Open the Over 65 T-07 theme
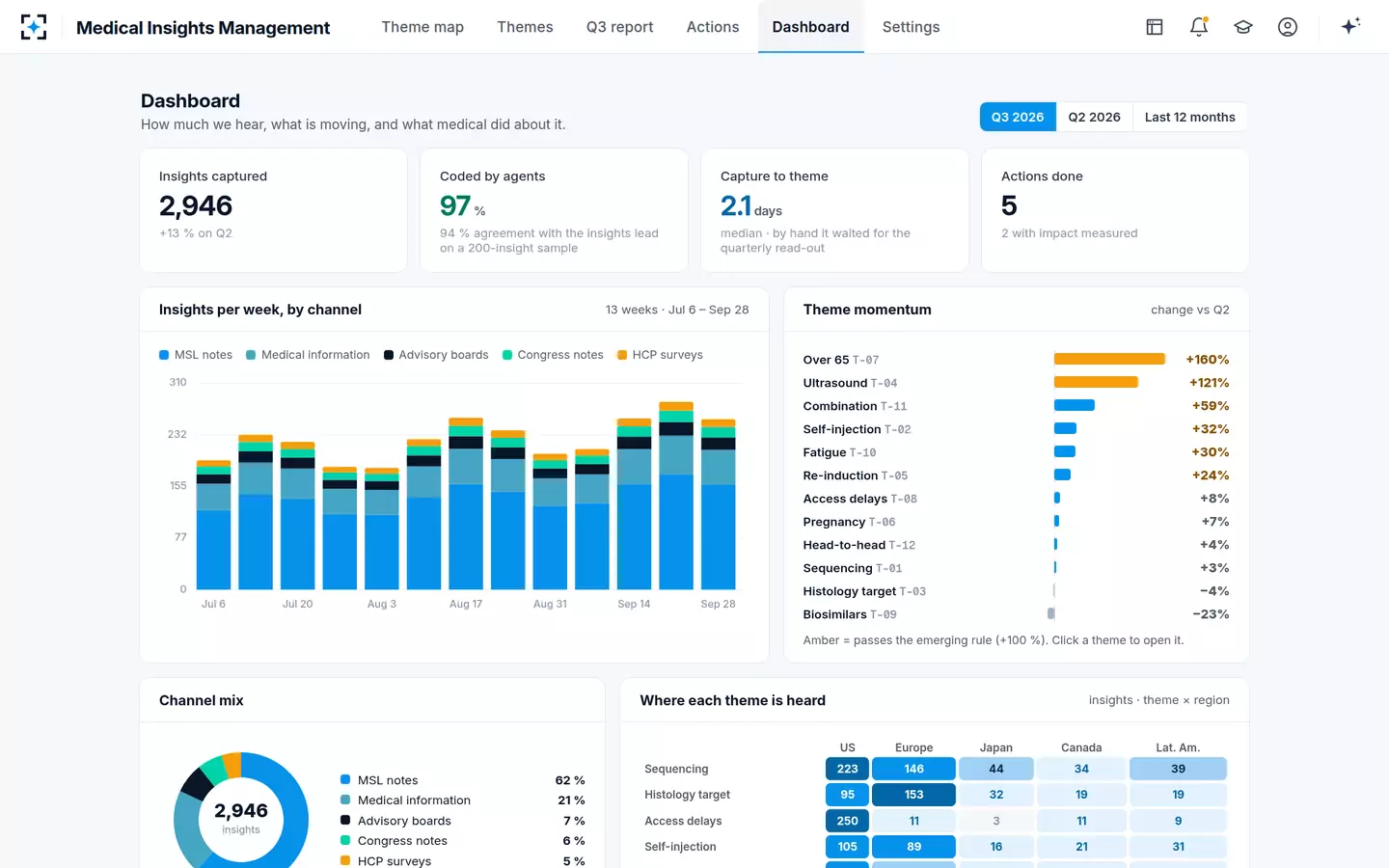The width and height of the screenshot is (1389, 868). coord(1016,360)
